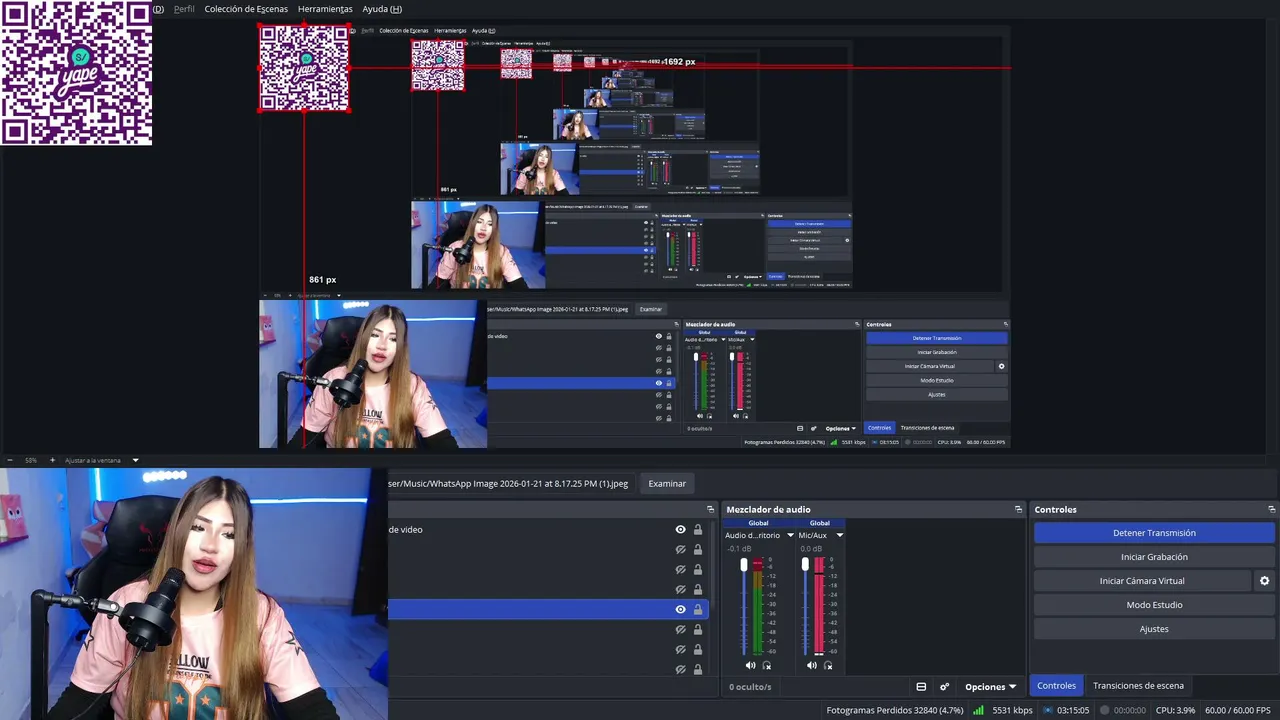Click the green signal bars status icon

point(978,710)
